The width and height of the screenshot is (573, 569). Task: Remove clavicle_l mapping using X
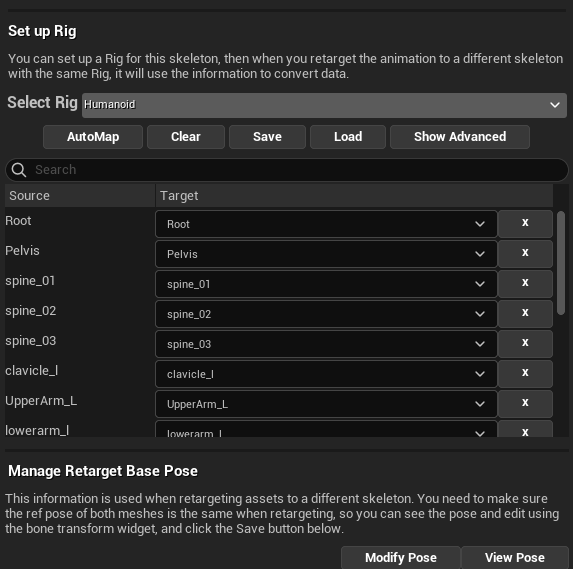coord(525,373)
